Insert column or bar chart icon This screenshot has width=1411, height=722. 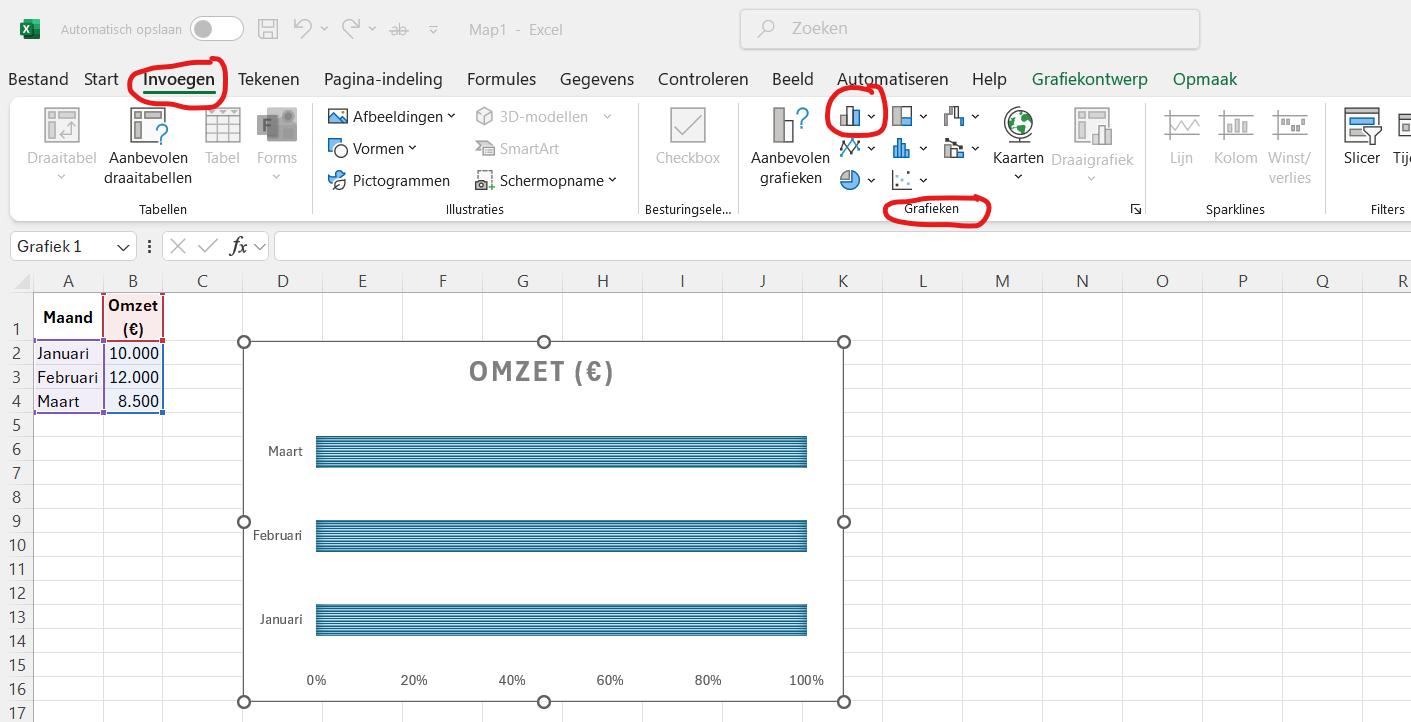[x=850, y=117]
